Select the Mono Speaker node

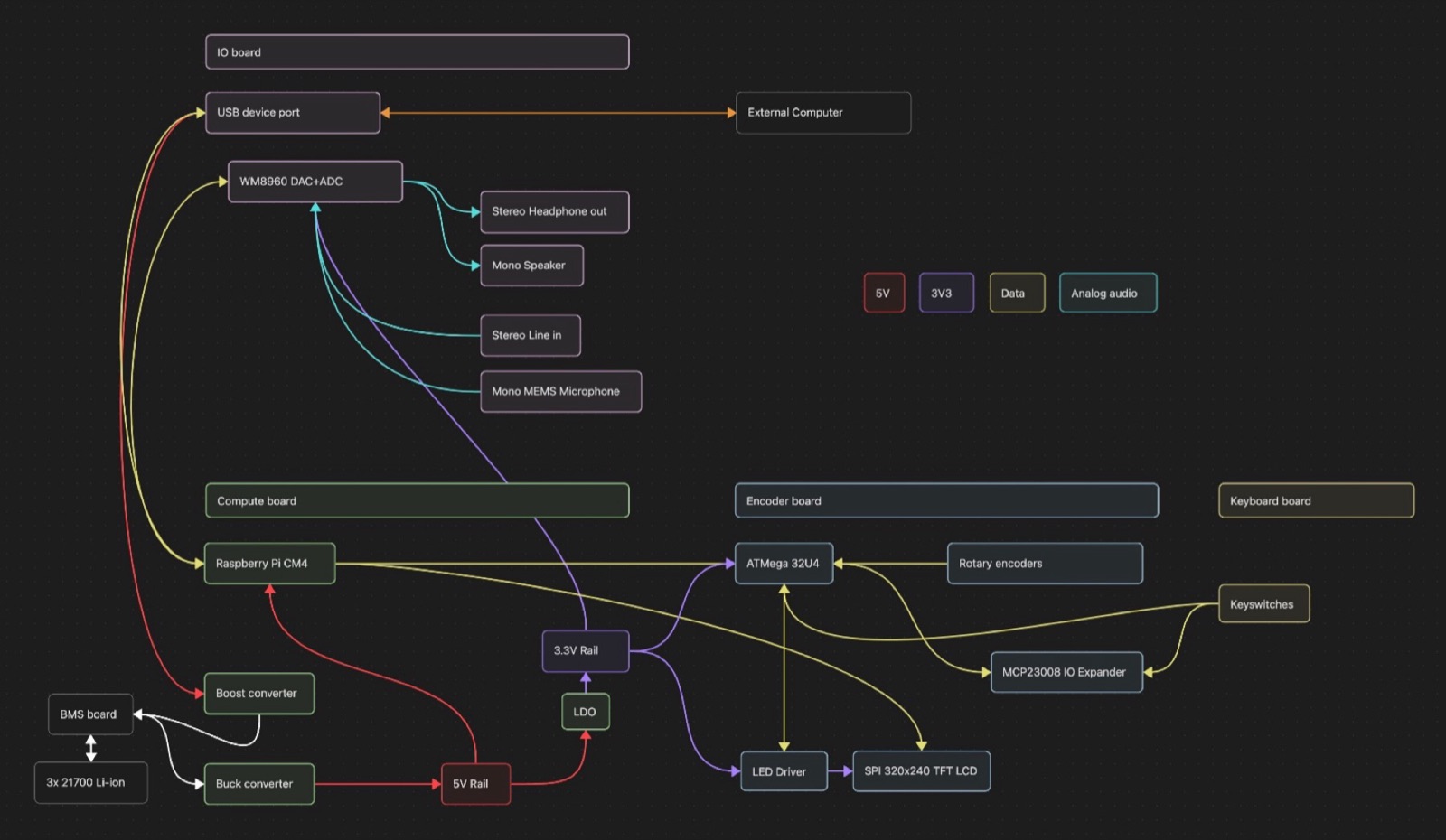(532, 266)
